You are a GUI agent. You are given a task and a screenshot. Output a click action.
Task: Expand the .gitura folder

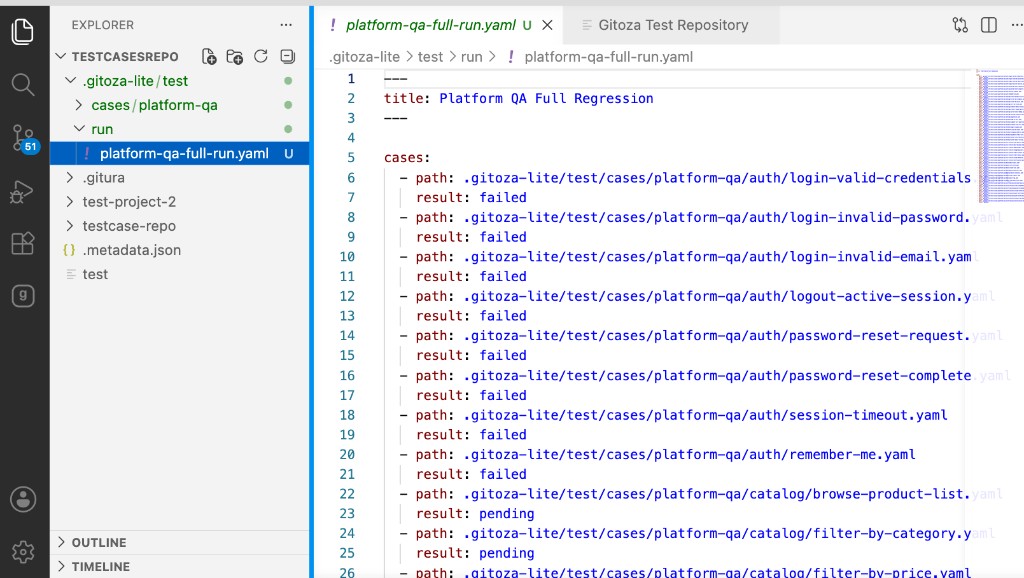[70, 177]
